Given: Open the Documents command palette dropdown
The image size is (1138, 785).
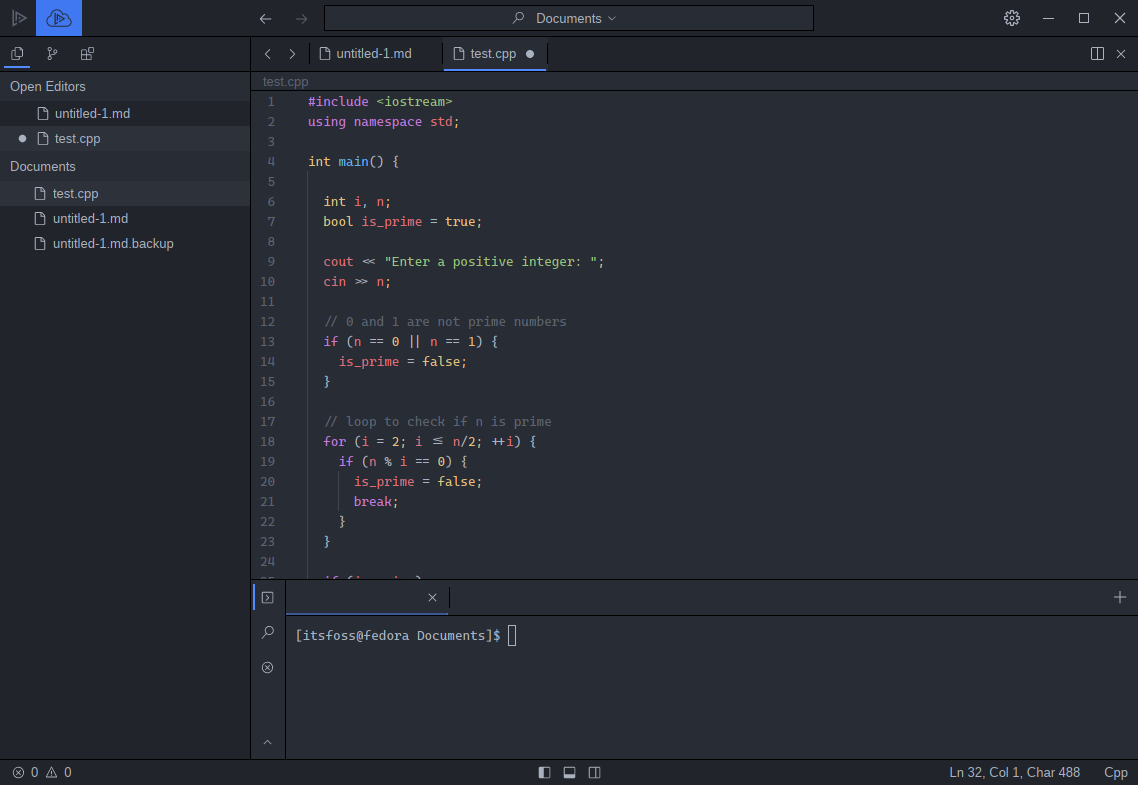Looking at the screenshot, I should click(568, 18).
